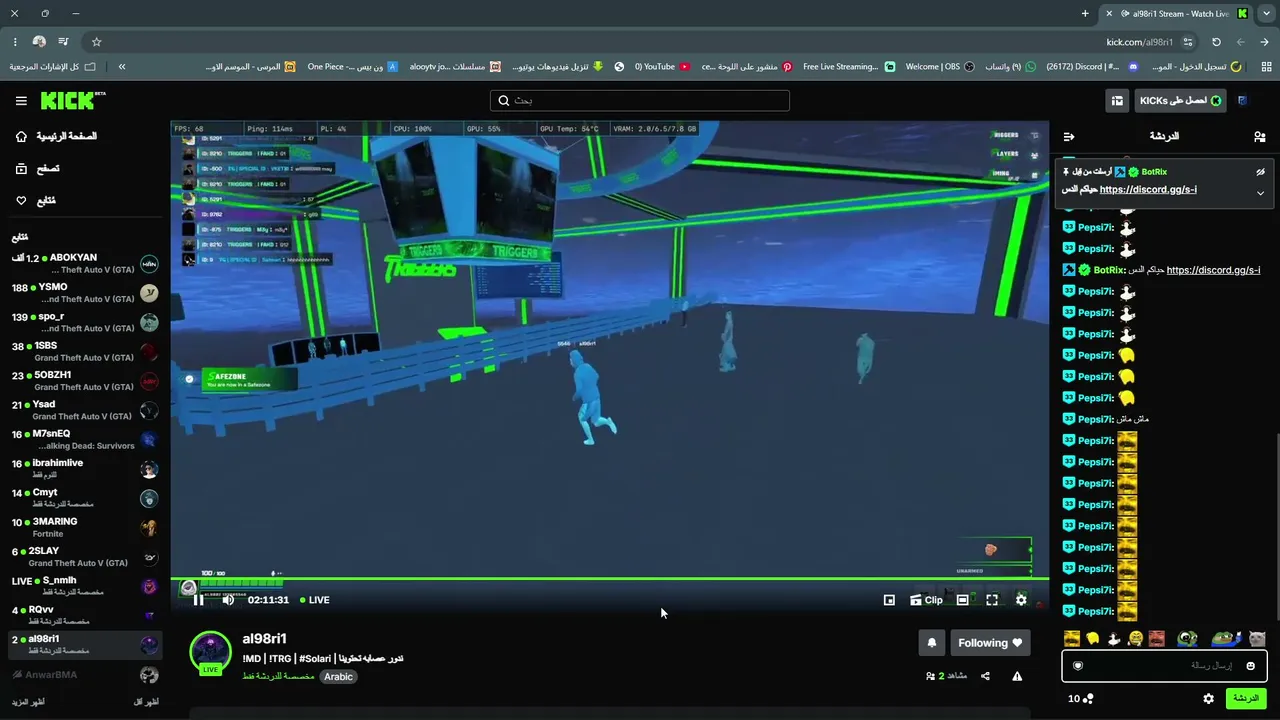Open YSMO channel in sidebar
The width and height of the screenshot is (1280, 720).
(85, 293)
